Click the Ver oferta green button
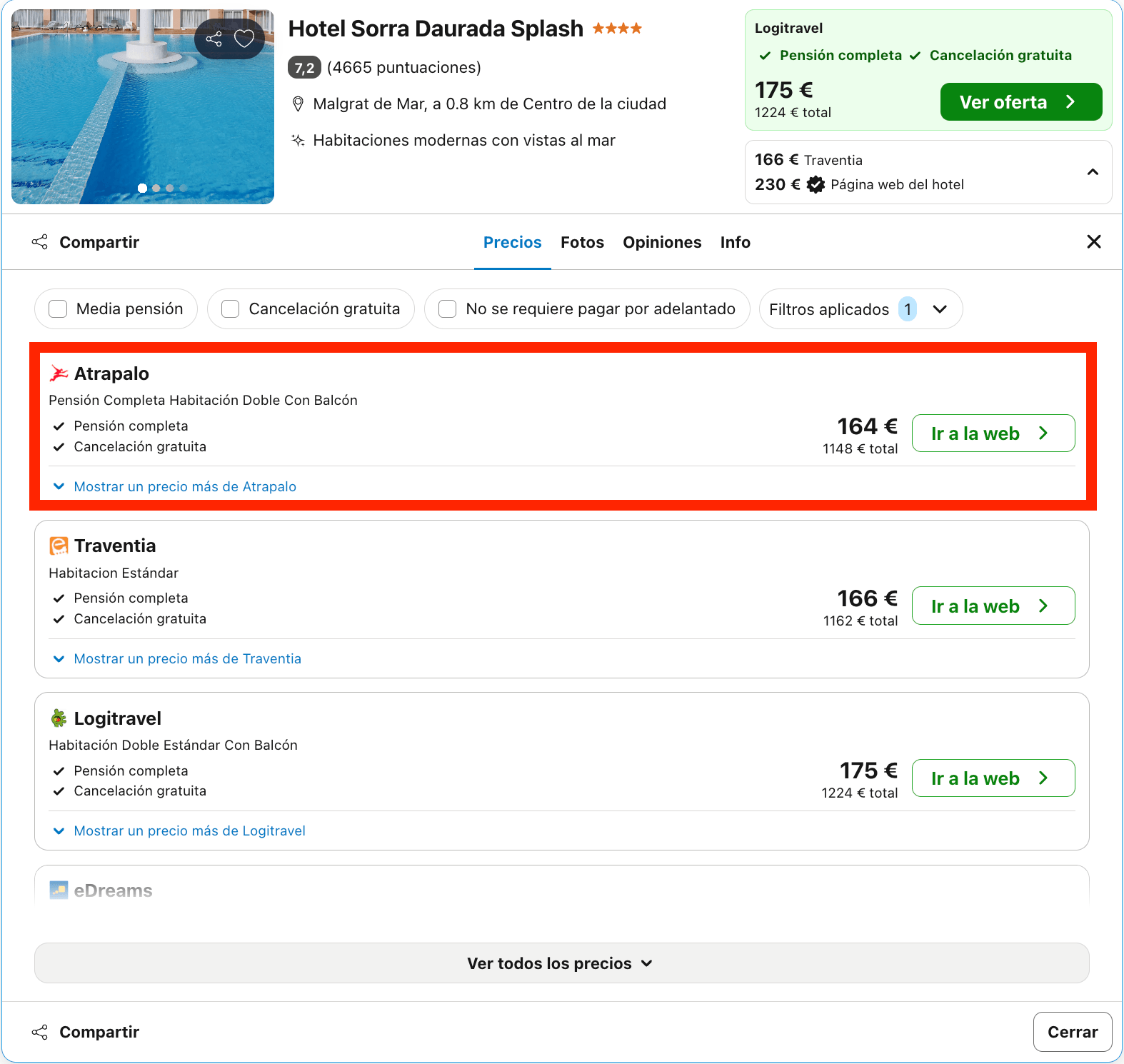This screenshot has height=1064, width=1124. 1021,102
